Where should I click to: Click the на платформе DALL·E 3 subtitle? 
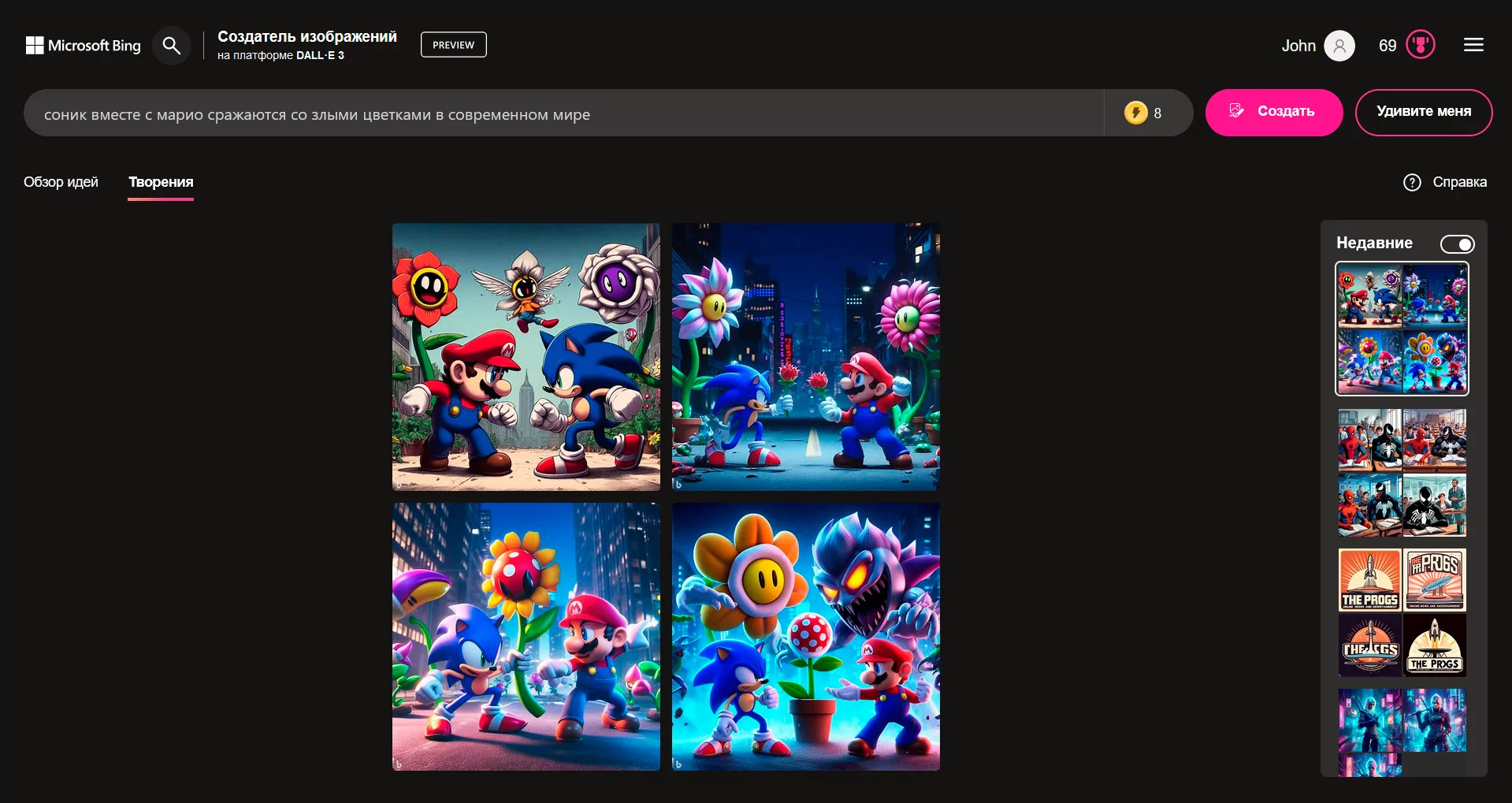pyautogui.click(x=280, y=55)
